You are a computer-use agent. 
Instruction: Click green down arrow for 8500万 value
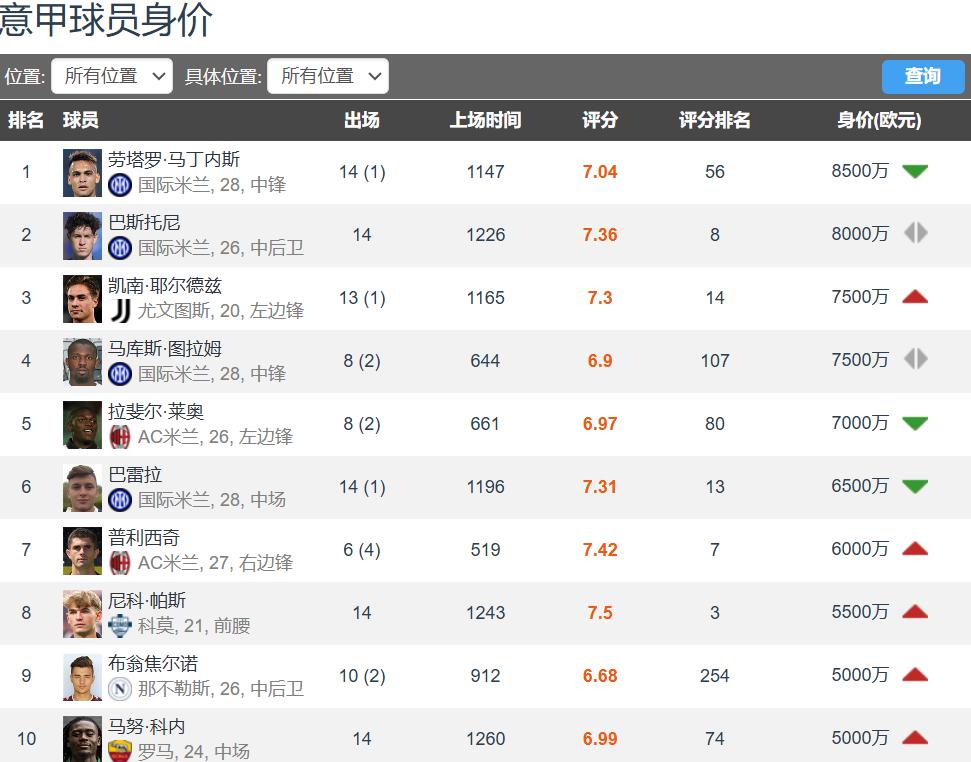pos(914,172)
